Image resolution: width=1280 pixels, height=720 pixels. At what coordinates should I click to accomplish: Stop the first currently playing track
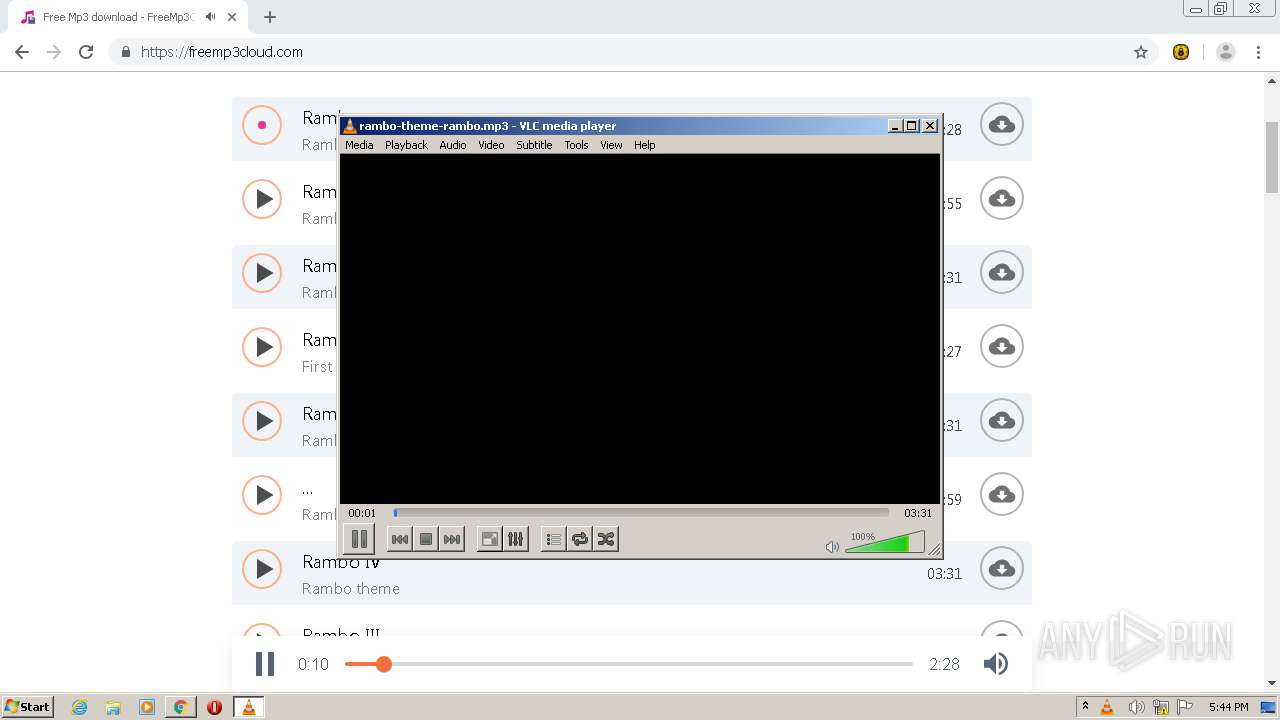[x=262, y=125]
